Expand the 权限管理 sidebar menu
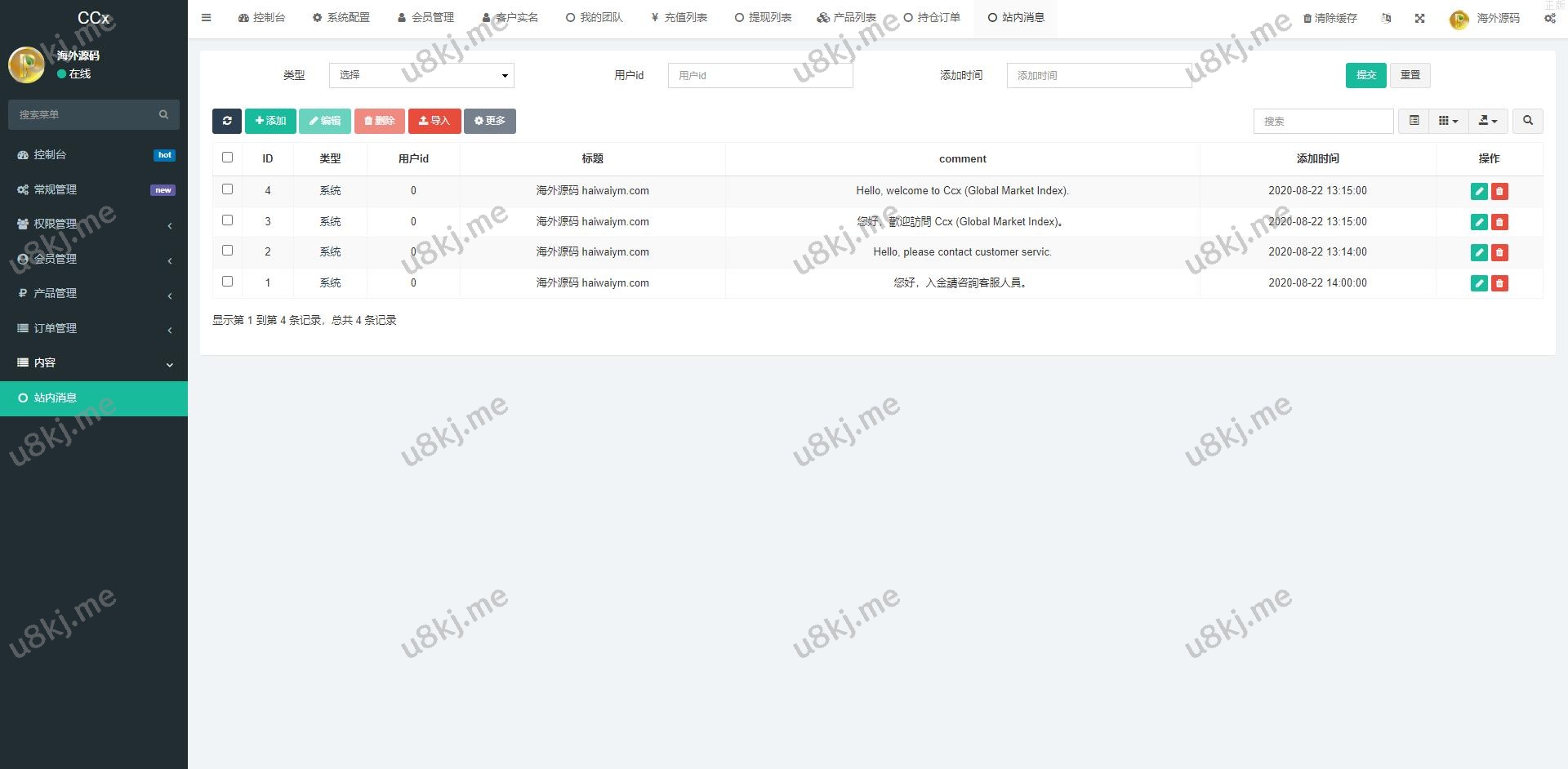This screenshot has height=769, width=1568. click(x=94, y=224)
